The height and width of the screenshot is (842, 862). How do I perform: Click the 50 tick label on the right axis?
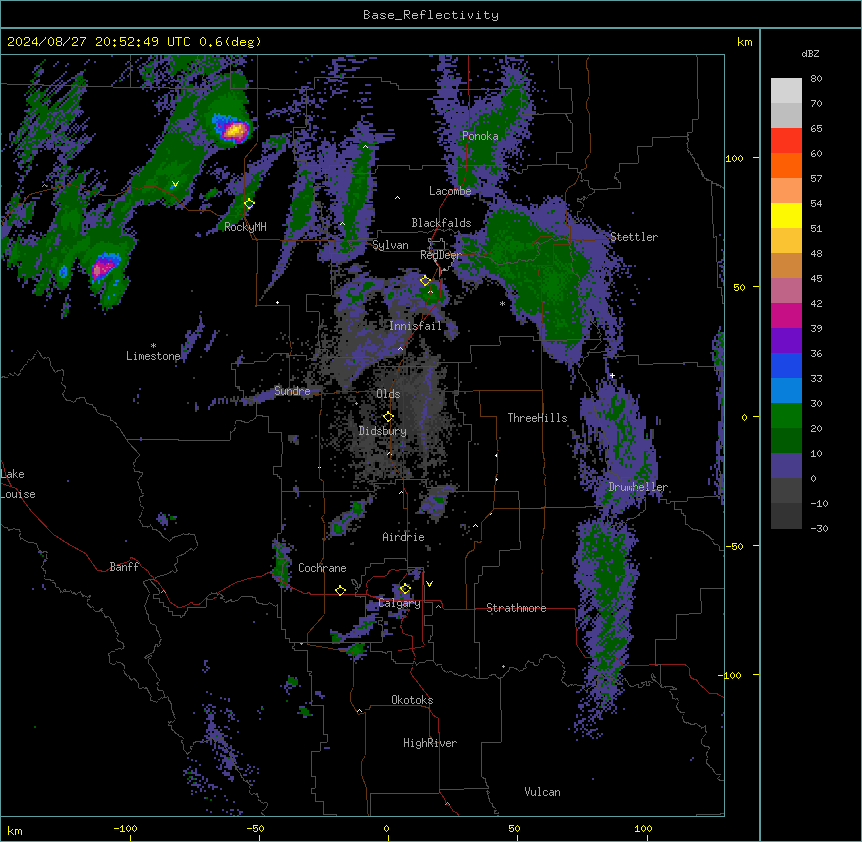[x=739, y=287]
